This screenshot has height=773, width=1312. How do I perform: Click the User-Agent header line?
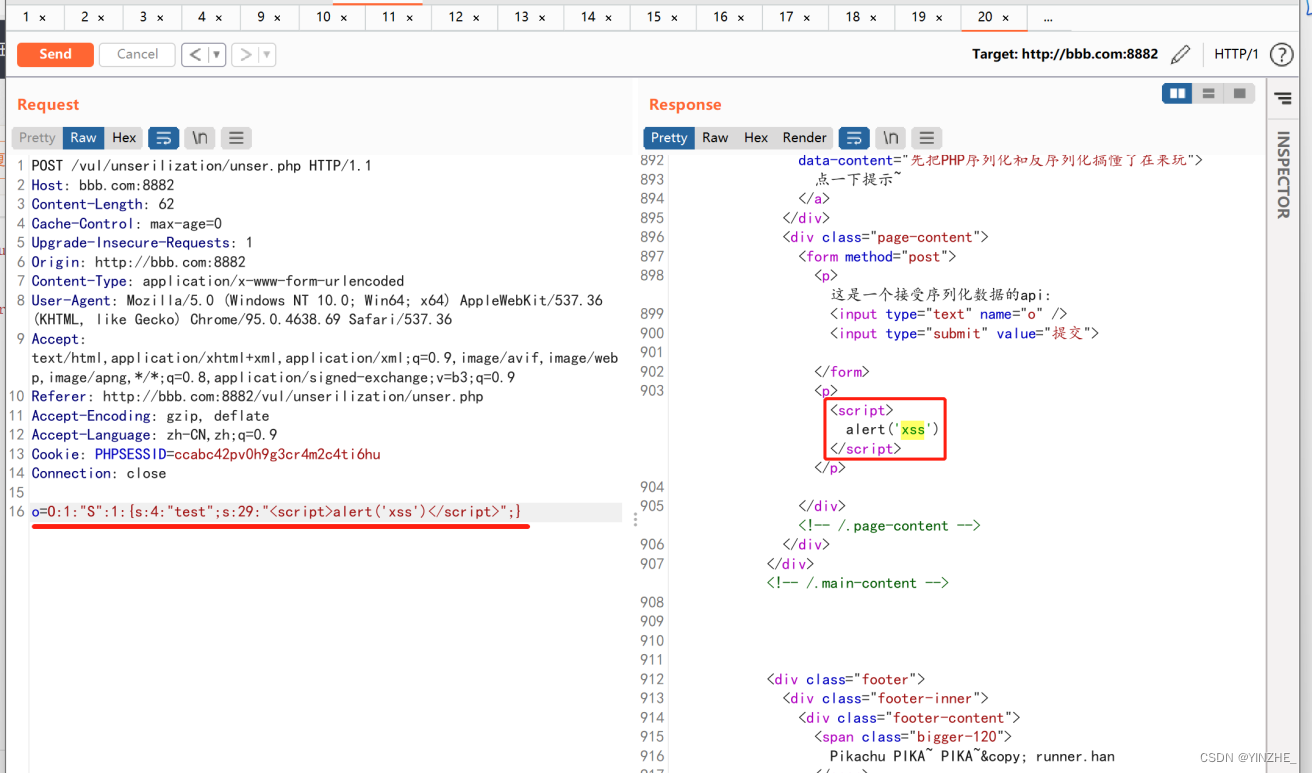pyautogui.click(x=317, y=310)
